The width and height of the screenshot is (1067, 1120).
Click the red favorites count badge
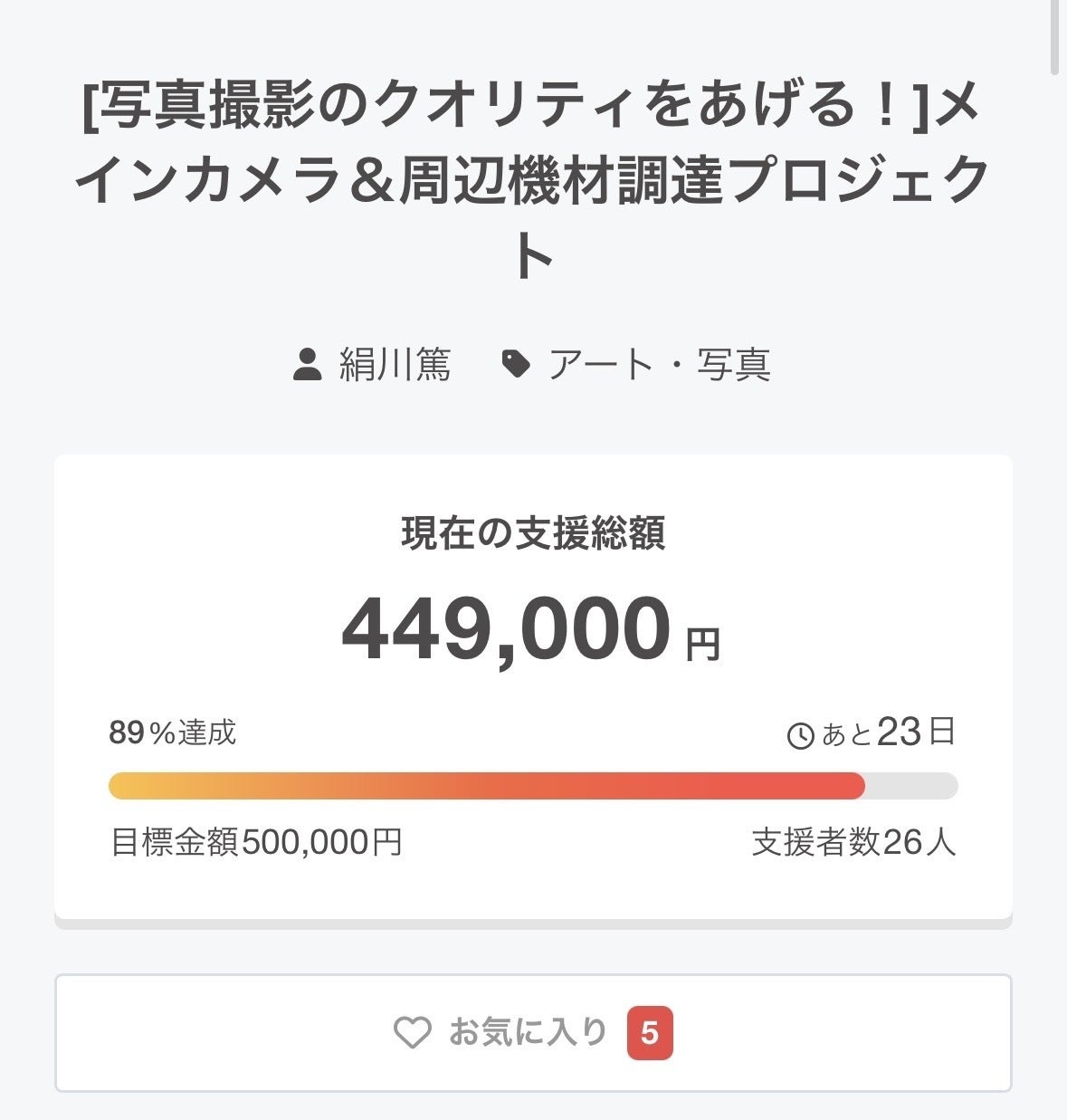[650, 1032]
